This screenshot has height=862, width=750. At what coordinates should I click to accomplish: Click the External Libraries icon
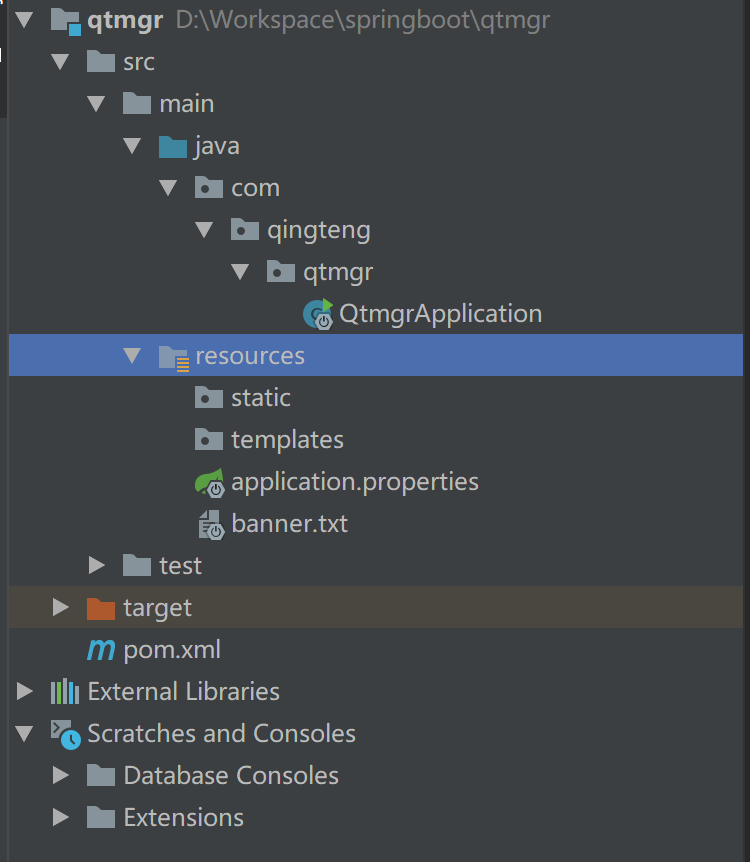point(63,691)
